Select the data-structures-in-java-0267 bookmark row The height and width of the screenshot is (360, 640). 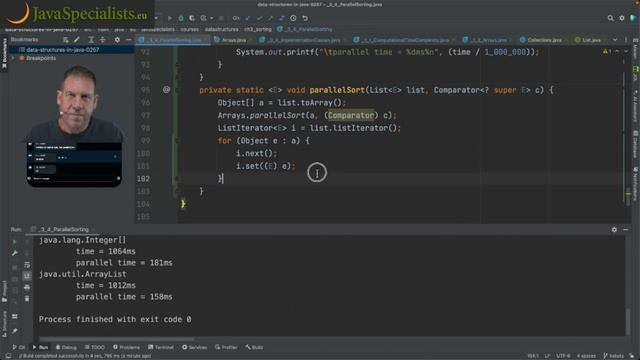[72, 49]
